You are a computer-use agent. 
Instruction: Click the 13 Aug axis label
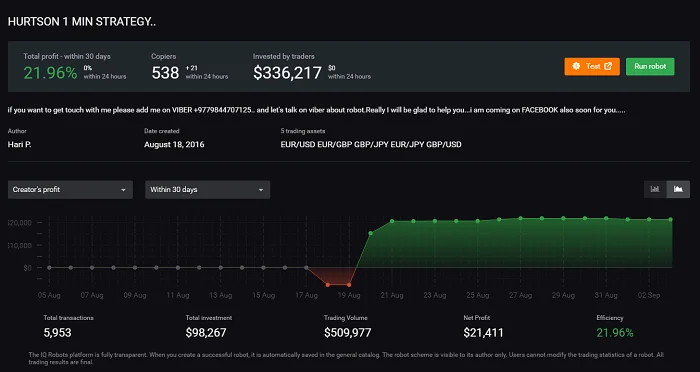[221, 295]
